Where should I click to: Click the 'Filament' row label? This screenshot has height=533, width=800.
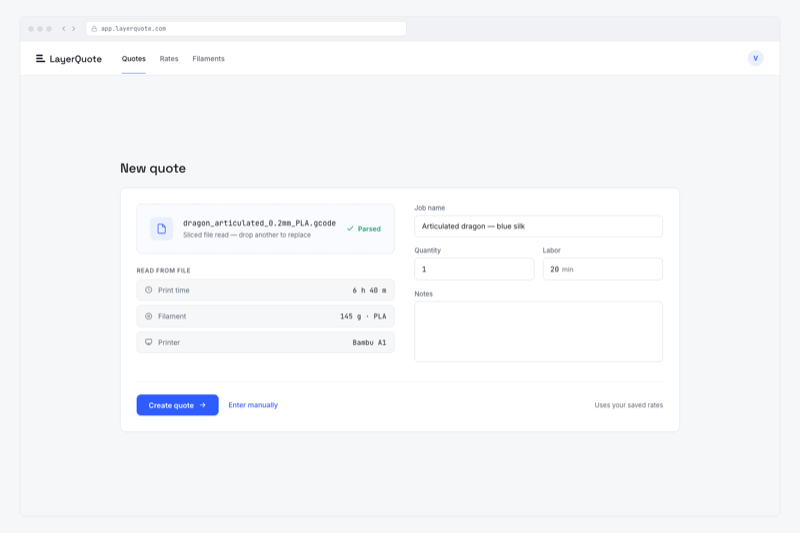[172, 316]
